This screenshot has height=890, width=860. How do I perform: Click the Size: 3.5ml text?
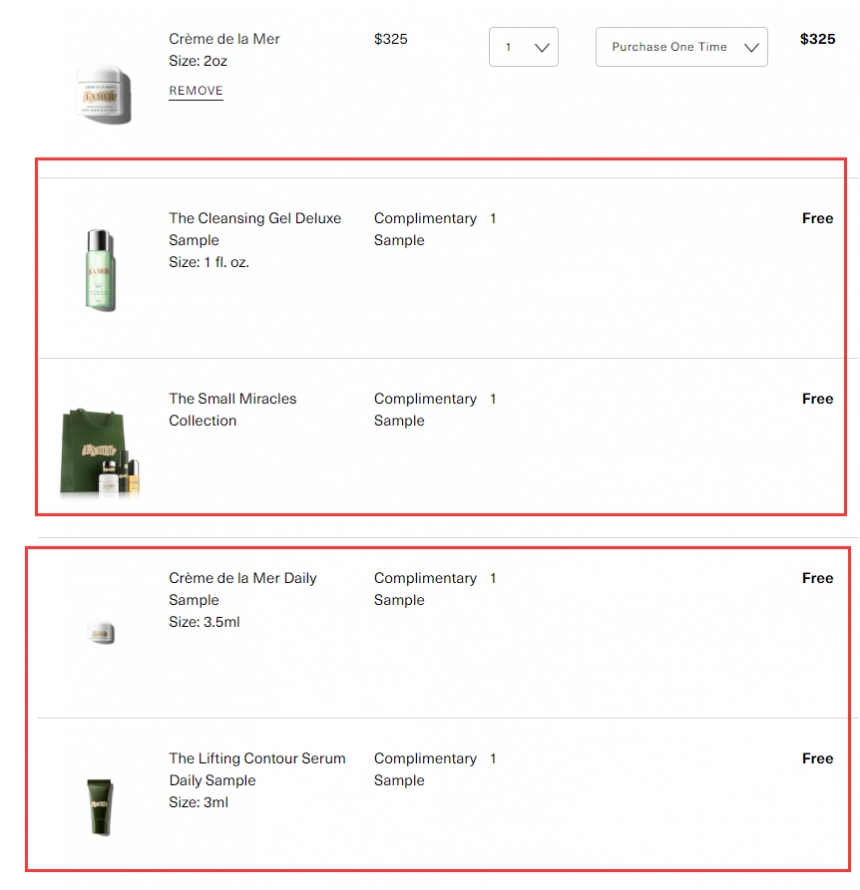[204, 622]
